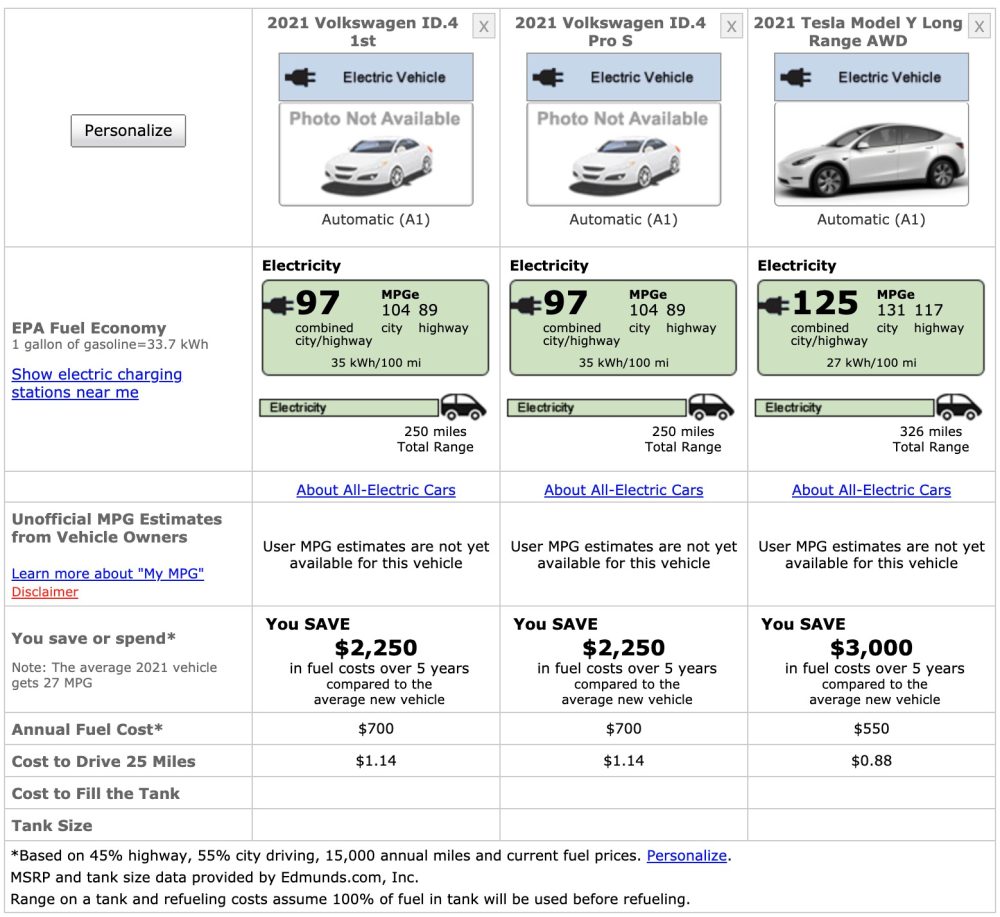The width and height of the screenshot is (1000, 917).
Task: Click the plug icon beside Tesla's 125 MPGe
Action: click(x=774, y=304)
